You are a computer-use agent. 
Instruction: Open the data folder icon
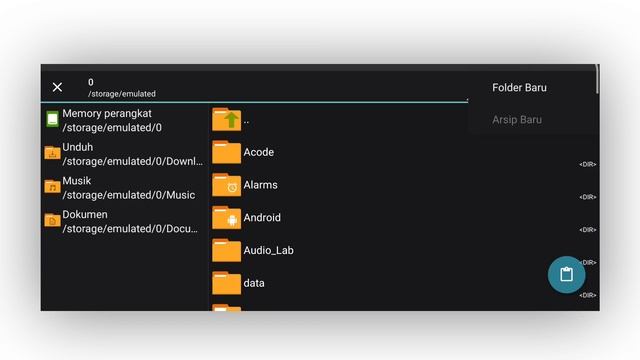click(x=227, y=283)
